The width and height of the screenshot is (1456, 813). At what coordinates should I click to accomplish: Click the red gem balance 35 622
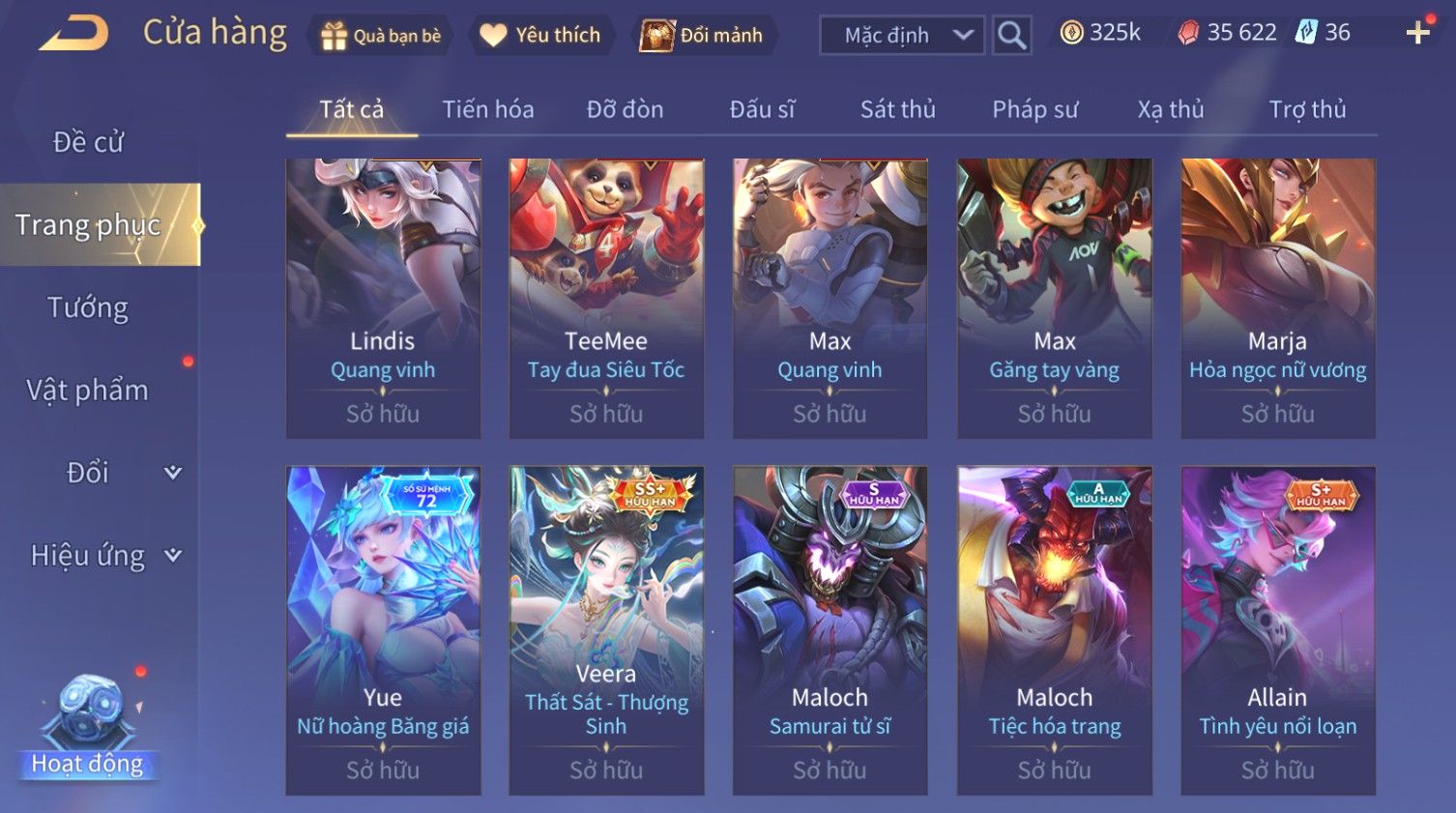pyautogui.click(x=1228, y=33)
